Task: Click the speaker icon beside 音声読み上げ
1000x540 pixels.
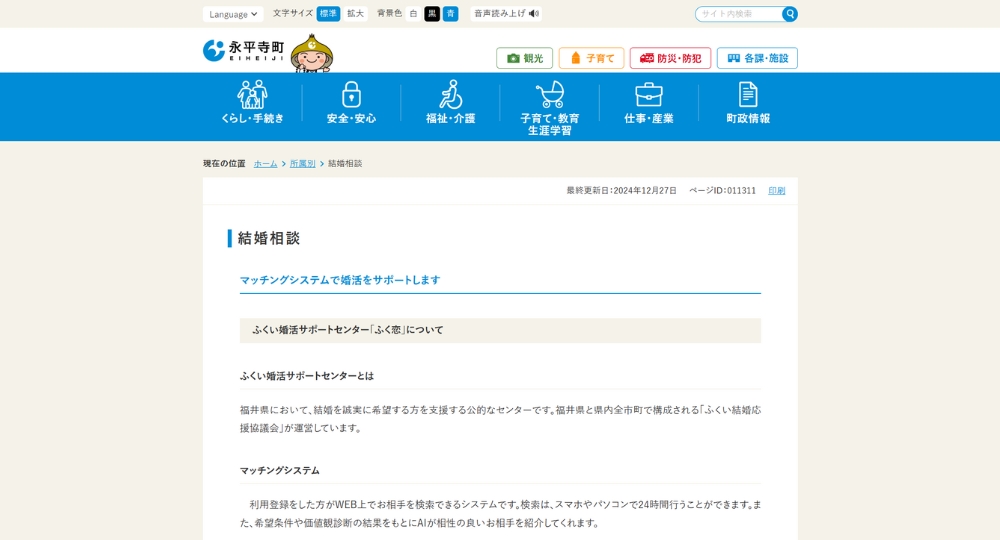Action: 534,13
